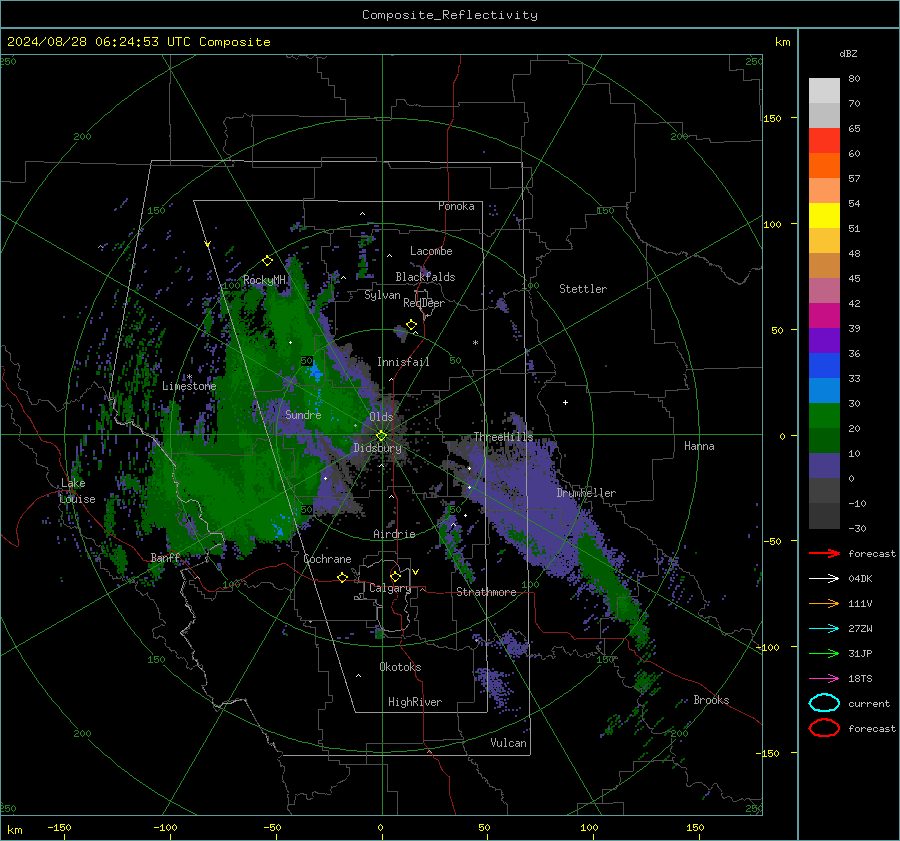Click the -150 tick on bottom km axis

point(59,828)
